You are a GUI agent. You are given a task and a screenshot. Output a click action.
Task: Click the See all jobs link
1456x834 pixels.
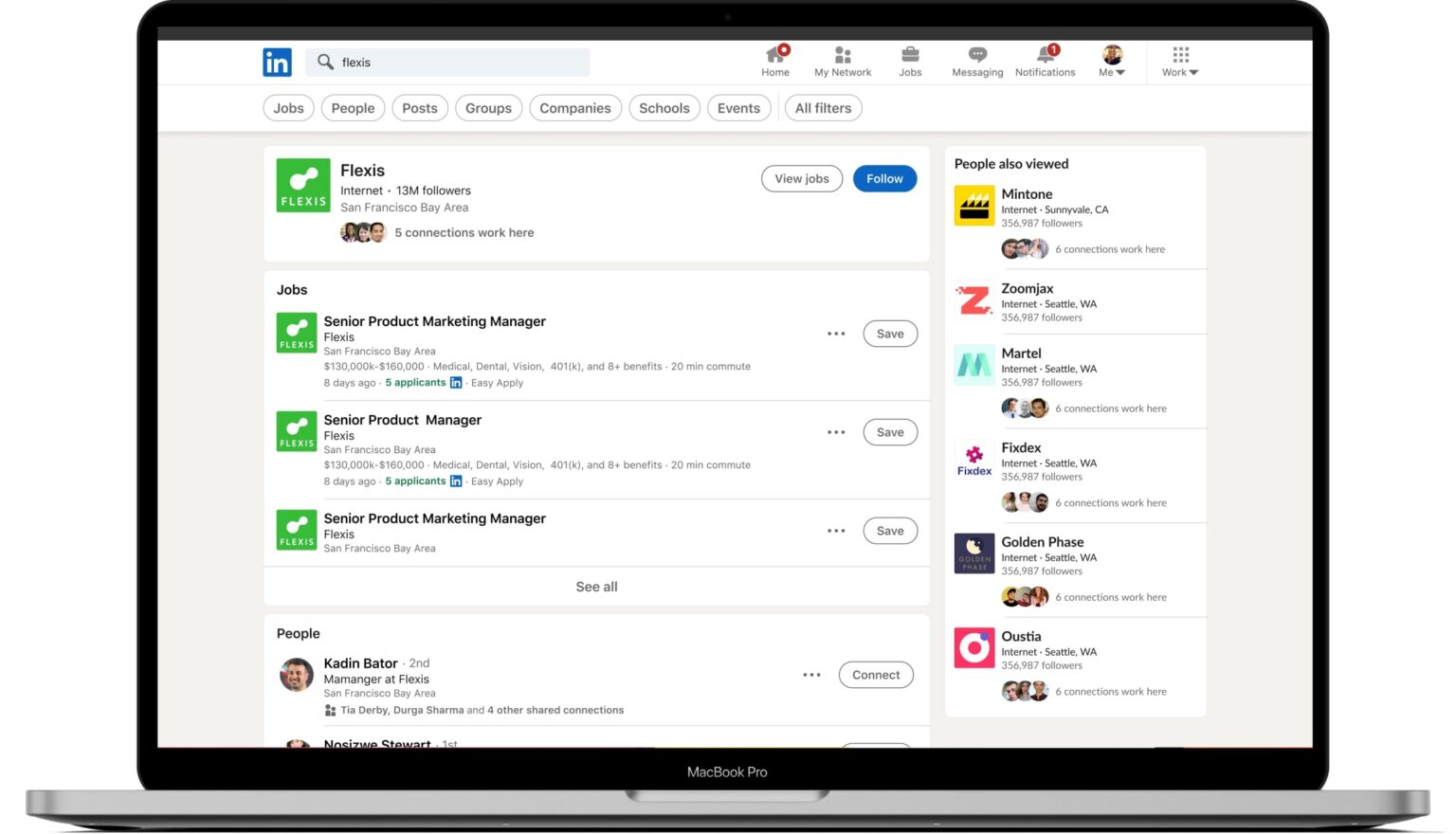(x=596, y=586)
